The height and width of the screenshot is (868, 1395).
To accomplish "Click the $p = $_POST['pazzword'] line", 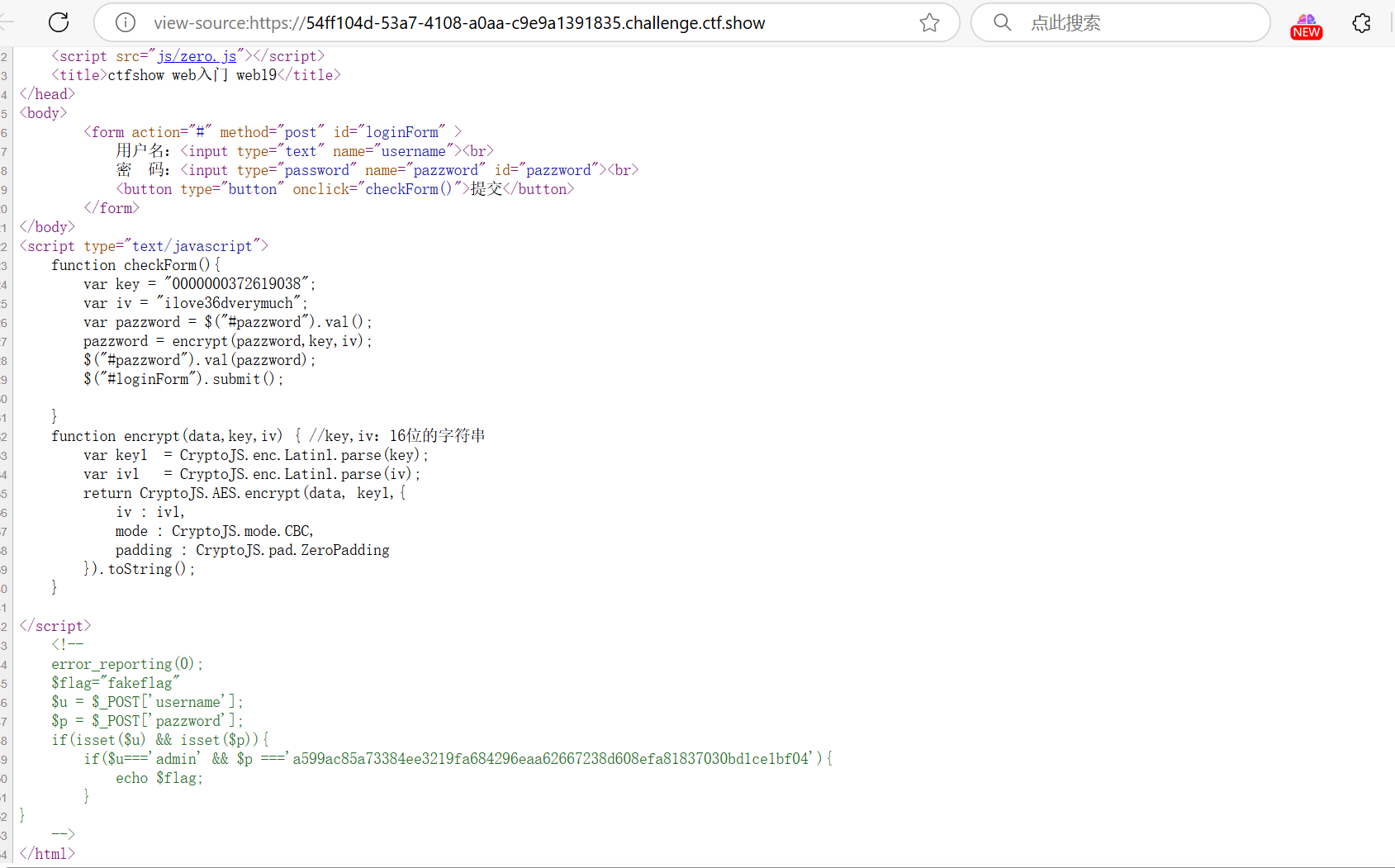I will [147, 721].
